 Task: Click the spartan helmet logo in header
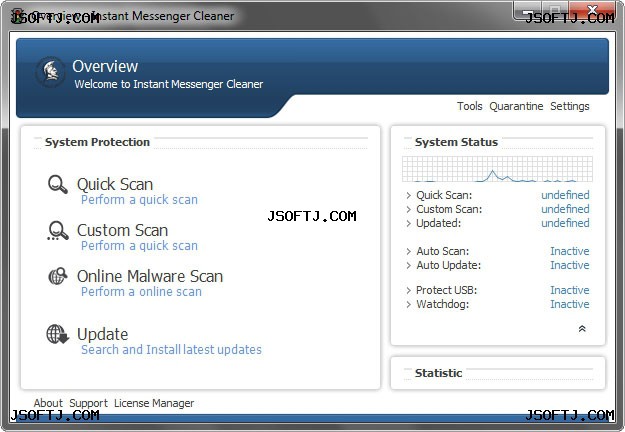click(50, 72)
